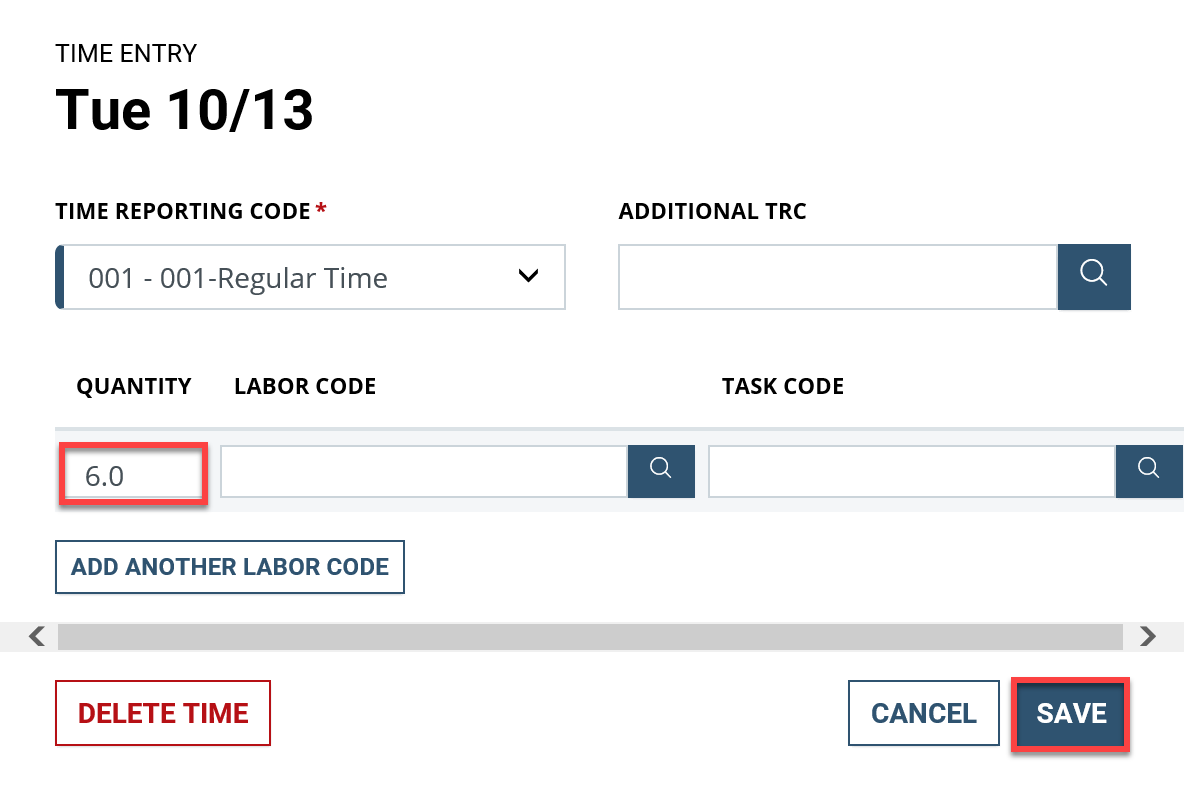Click the TIME ENTRY label
The width and height of the screenshot is (1184, 794).
click(125, 53)
